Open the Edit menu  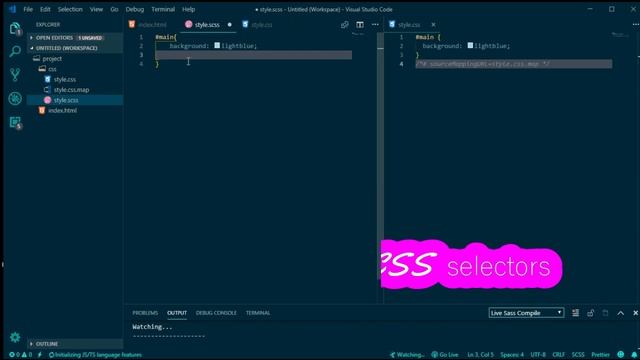click(45, 9)
